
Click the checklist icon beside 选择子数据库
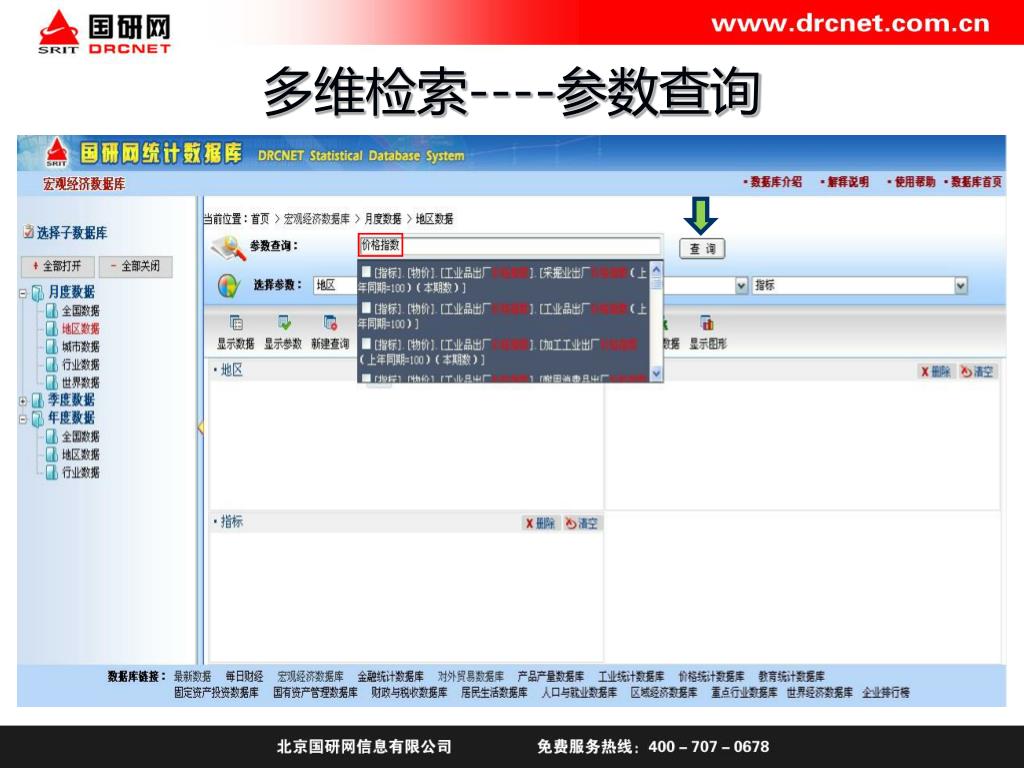tap(28, 231)
